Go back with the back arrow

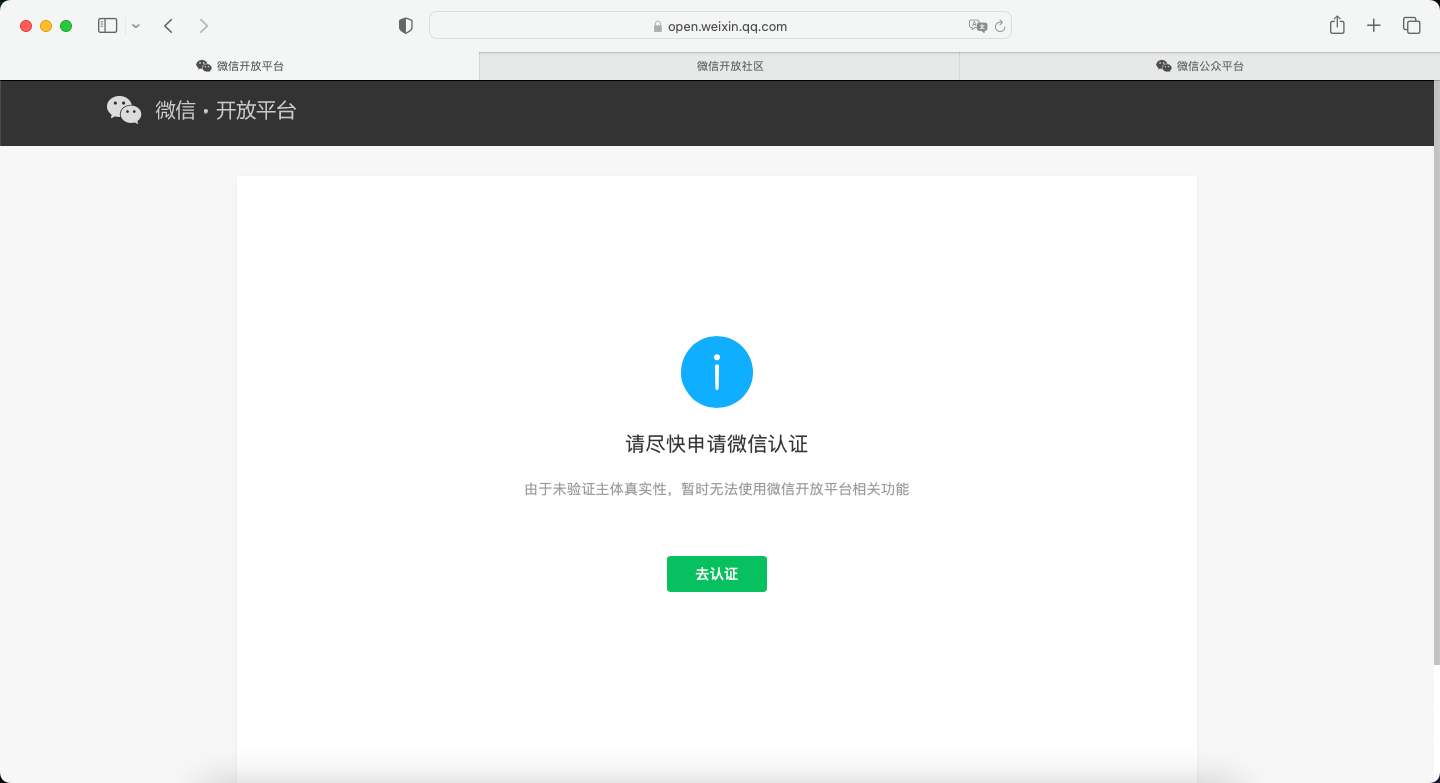pos(168,26)
